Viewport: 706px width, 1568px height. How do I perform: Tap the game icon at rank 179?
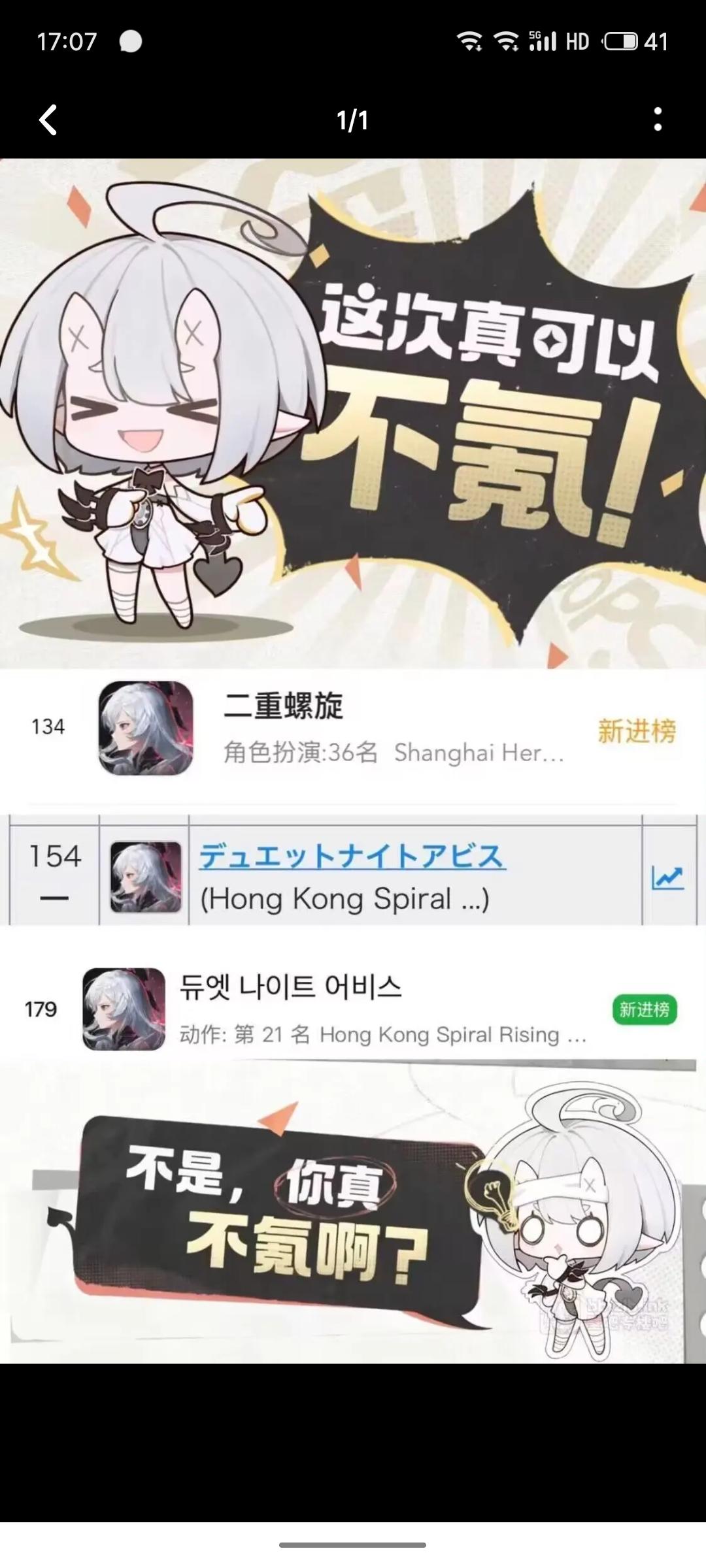click(124, 1009)
